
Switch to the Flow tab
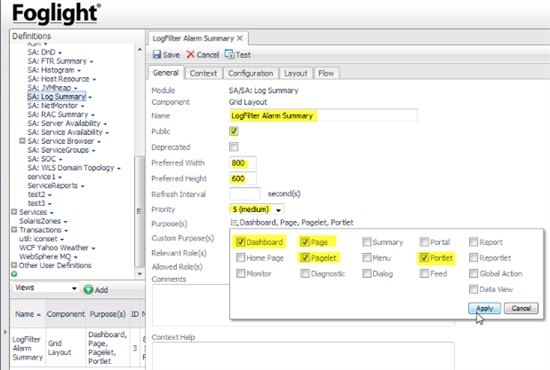(x=326, y=73)
